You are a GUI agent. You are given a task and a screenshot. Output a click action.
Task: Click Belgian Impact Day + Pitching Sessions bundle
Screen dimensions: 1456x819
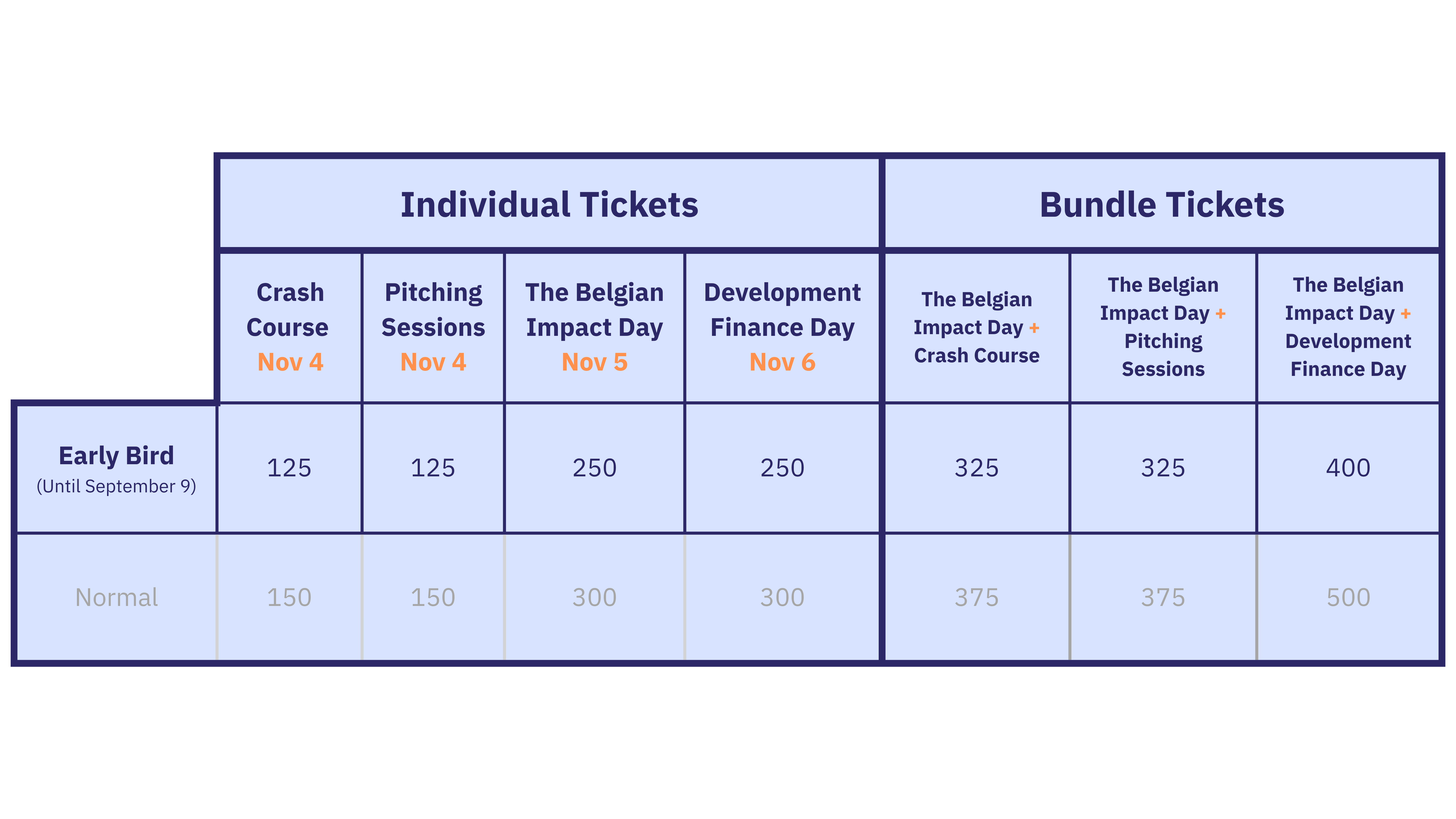pos(1163,327)
